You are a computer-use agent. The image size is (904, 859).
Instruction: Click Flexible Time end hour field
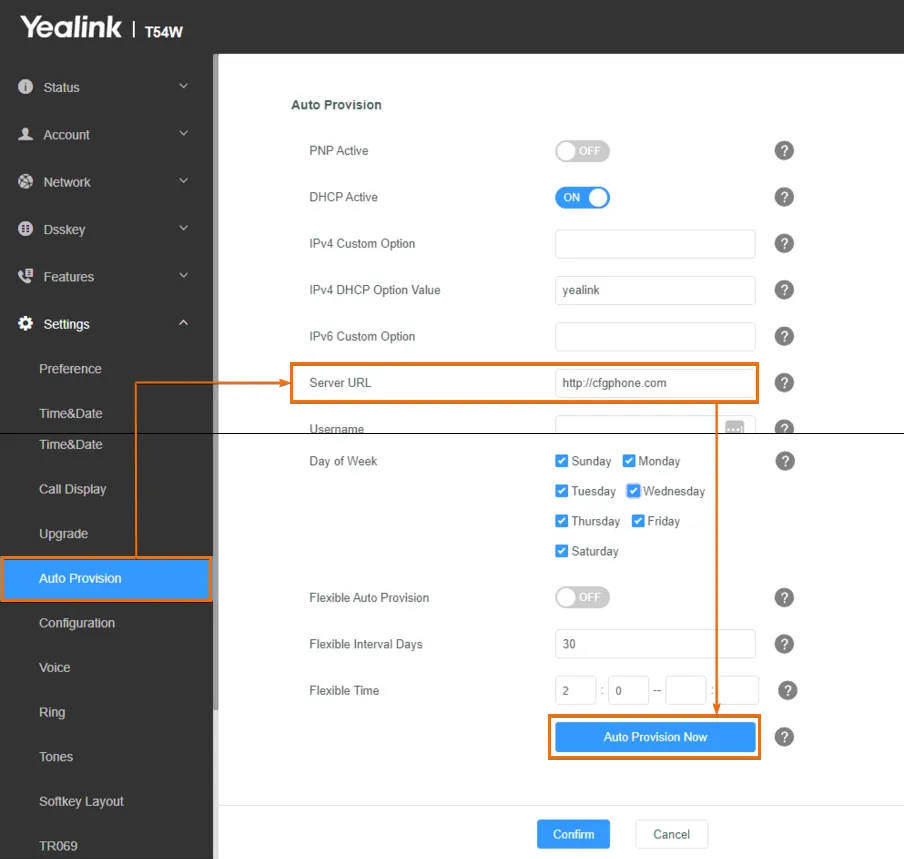tap(686, 691)
